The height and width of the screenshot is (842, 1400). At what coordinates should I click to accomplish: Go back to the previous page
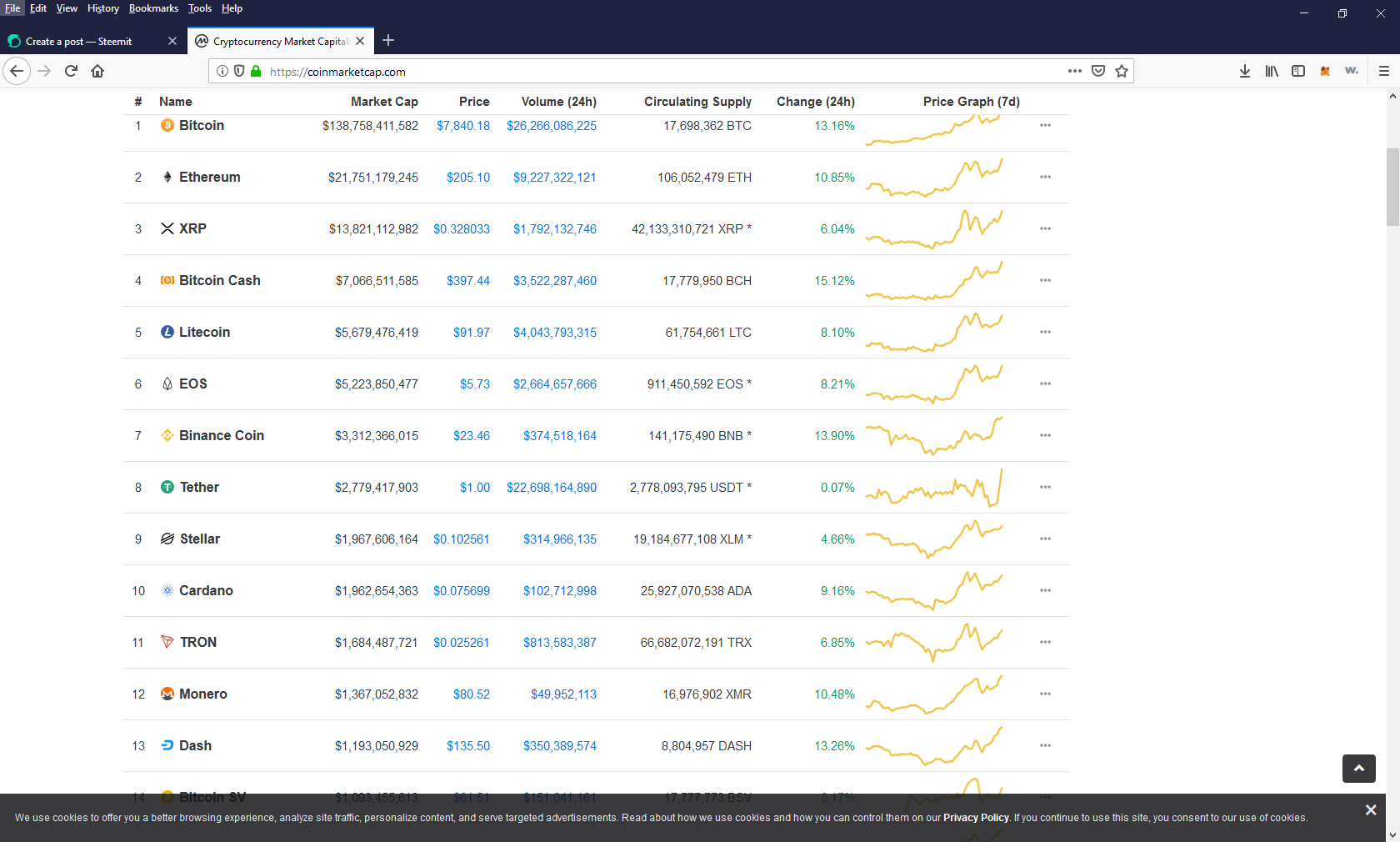click(x=17, y=71)
